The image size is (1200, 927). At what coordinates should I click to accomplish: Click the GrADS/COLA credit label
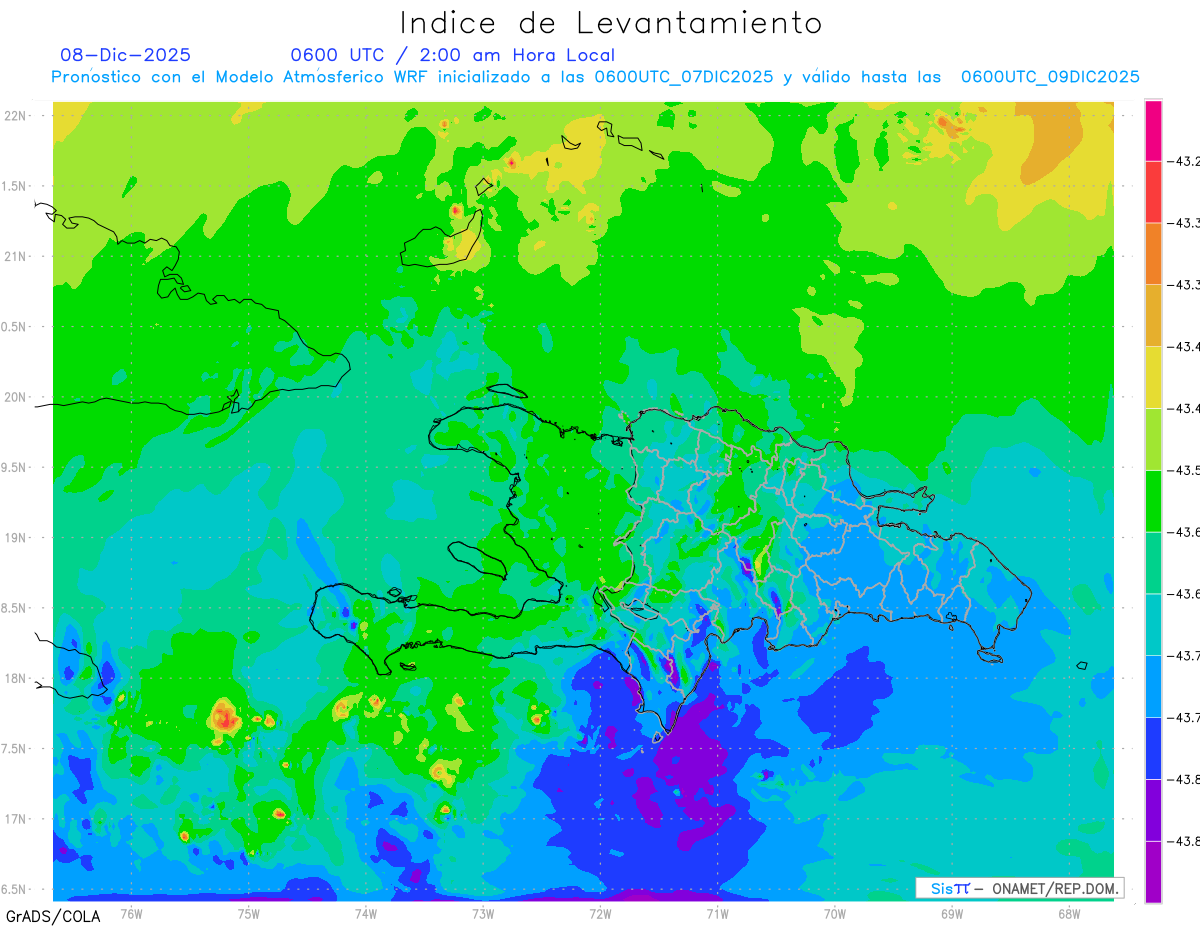(x=52, y=916)
